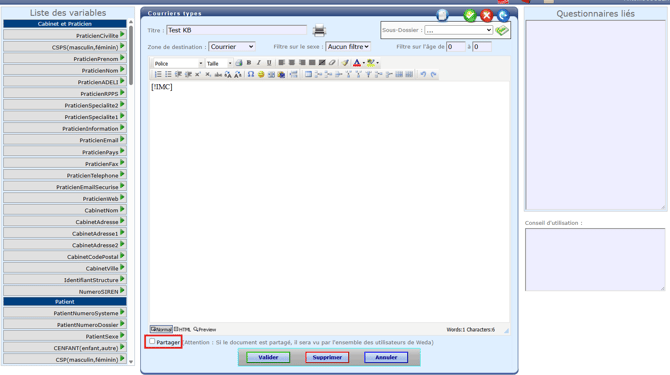Toggle bold formatting in editor toolbar

(249, 63)
